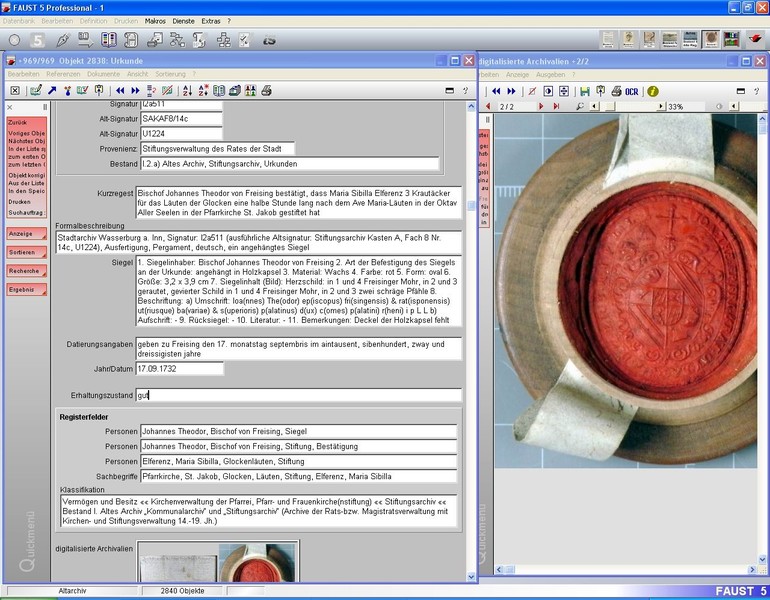Click the sort A-Z with red star icon
Image resolution: width=770 pixels, height=600 pixels.
pos(203,90)
